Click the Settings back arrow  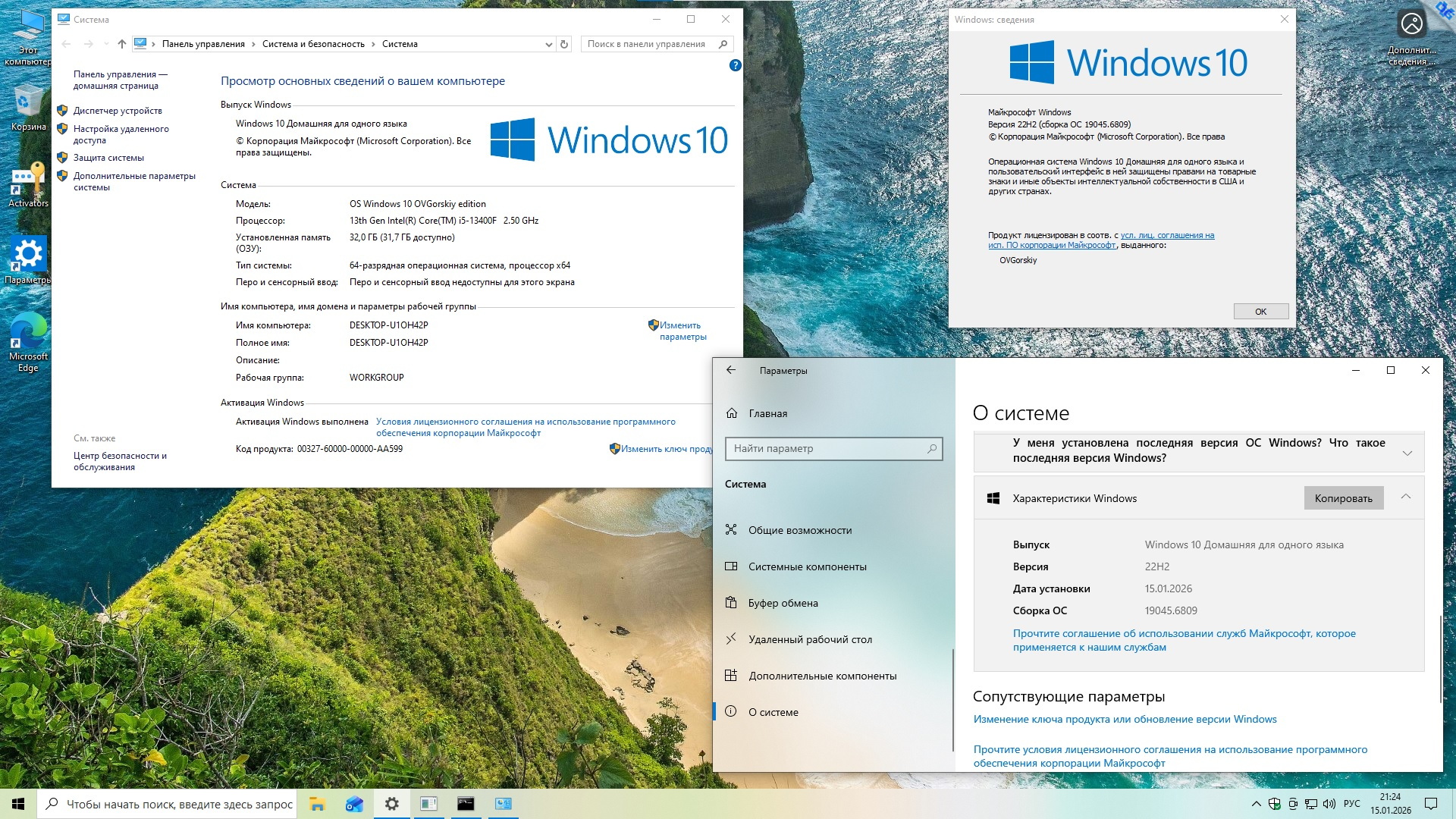(731, 370)
